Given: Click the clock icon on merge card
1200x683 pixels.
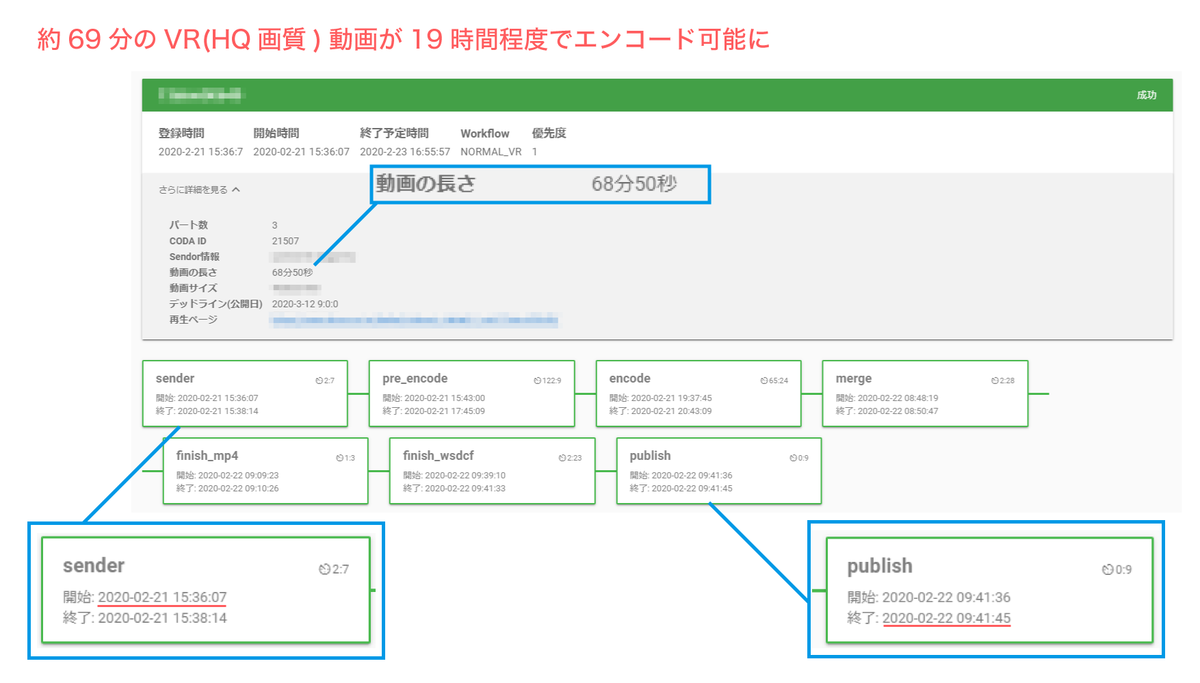Looking at the screenshot, I should pos(995,381).
